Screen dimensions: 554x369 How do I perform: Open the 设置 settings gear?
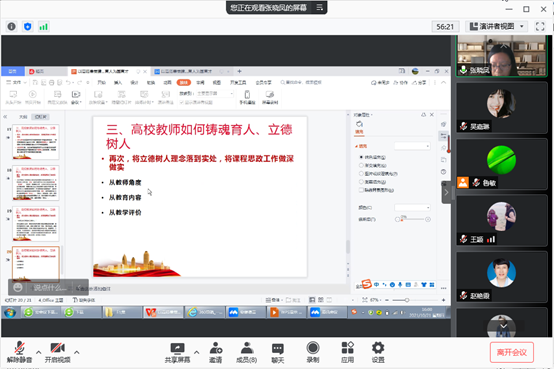click(378, 353)
